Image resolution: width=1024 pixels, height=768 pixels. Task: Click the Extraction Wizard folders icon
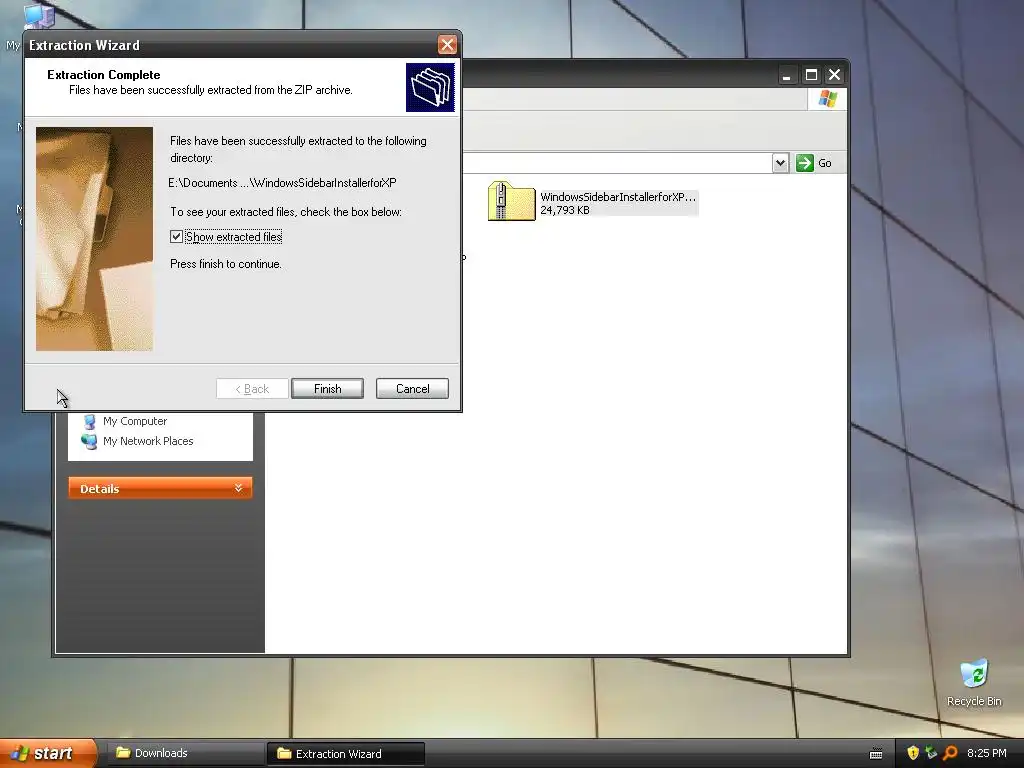(x=430, y=88)
